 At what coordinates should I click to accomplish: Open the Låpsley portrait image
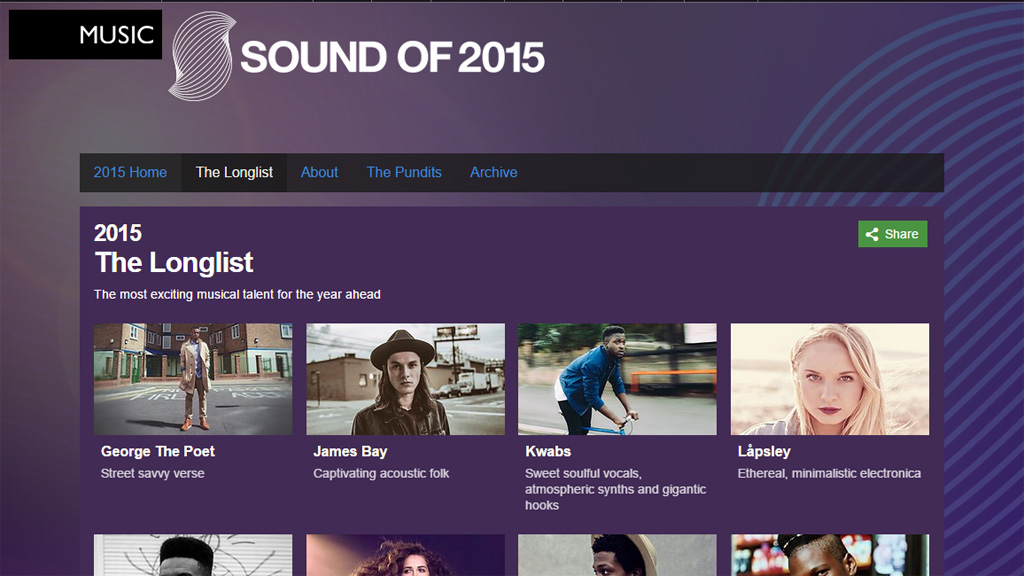tap(830, 379)
